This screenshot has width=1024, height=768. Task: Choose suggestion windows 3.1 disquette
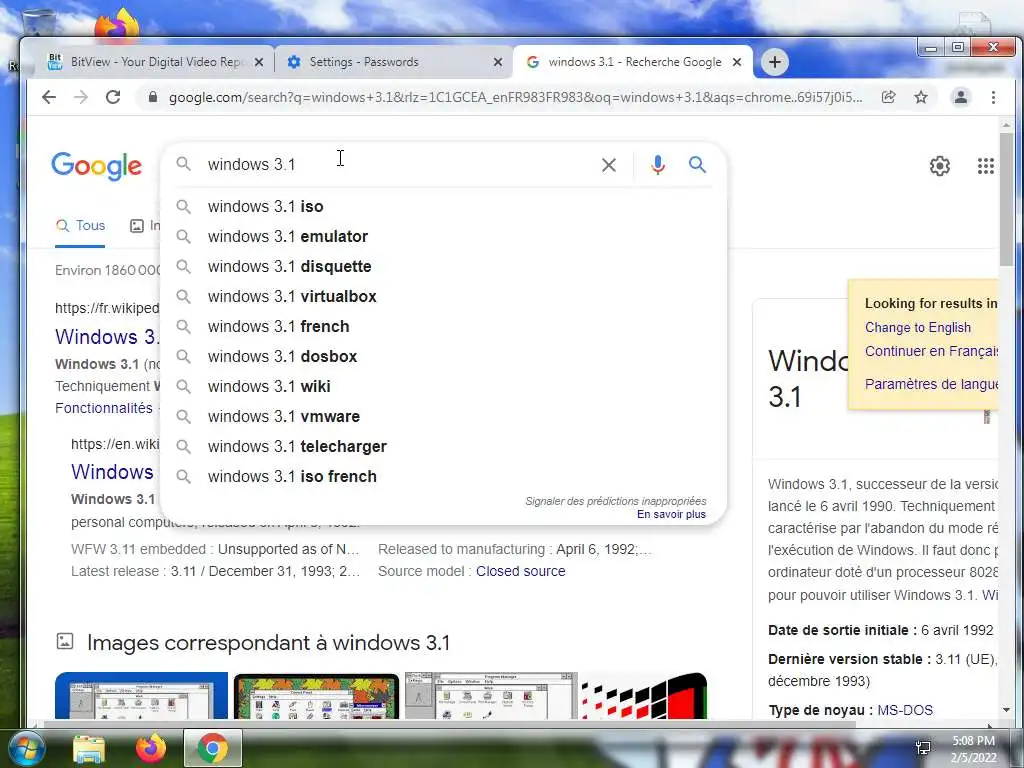(x=444, y=266)
